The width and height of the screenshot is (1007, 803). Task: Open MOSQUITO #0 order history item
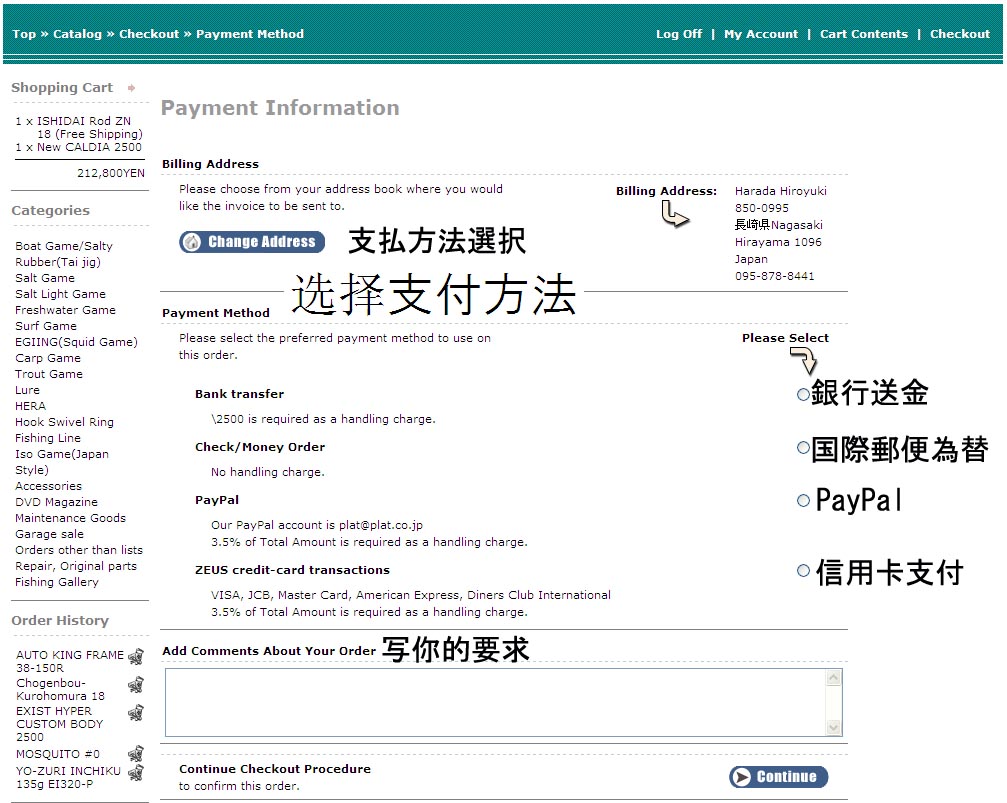tap(58, 754)
